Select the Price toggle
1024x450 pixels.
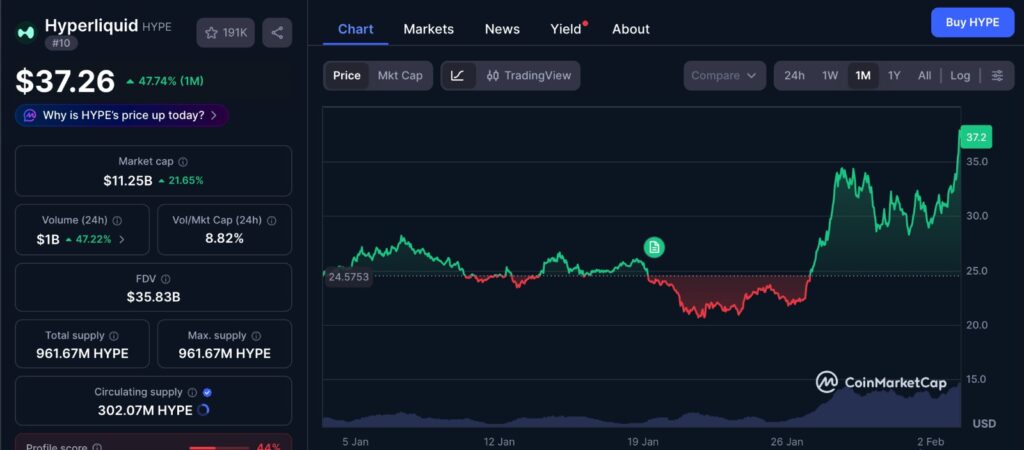[347, 76]
